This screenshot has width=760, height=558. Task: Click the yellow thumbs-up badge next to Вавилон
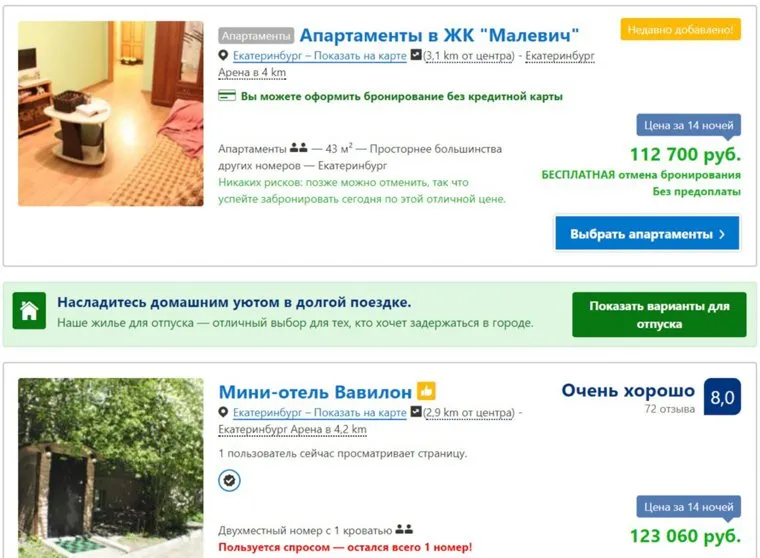pyautogui.click(x=426, y=391)
